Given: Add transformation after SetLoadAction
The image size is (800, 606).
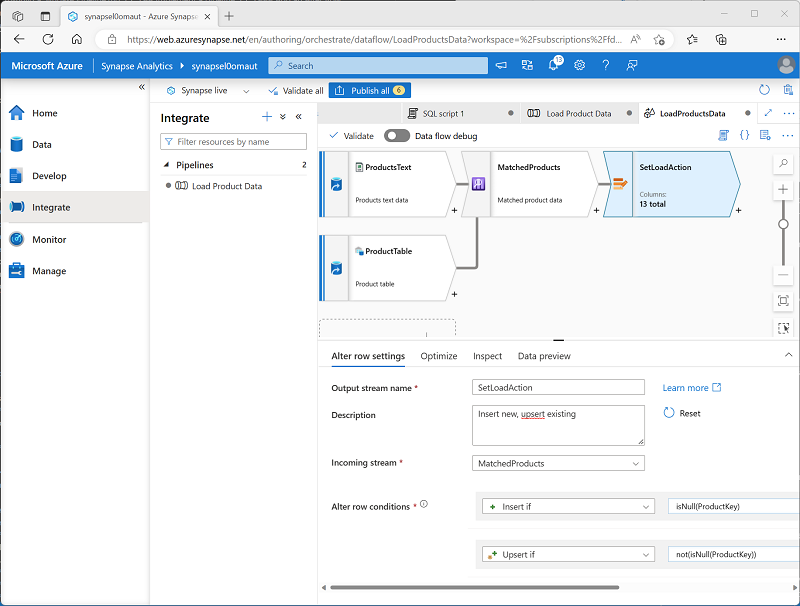Looking at the screenshot, I should coord(738,210).
